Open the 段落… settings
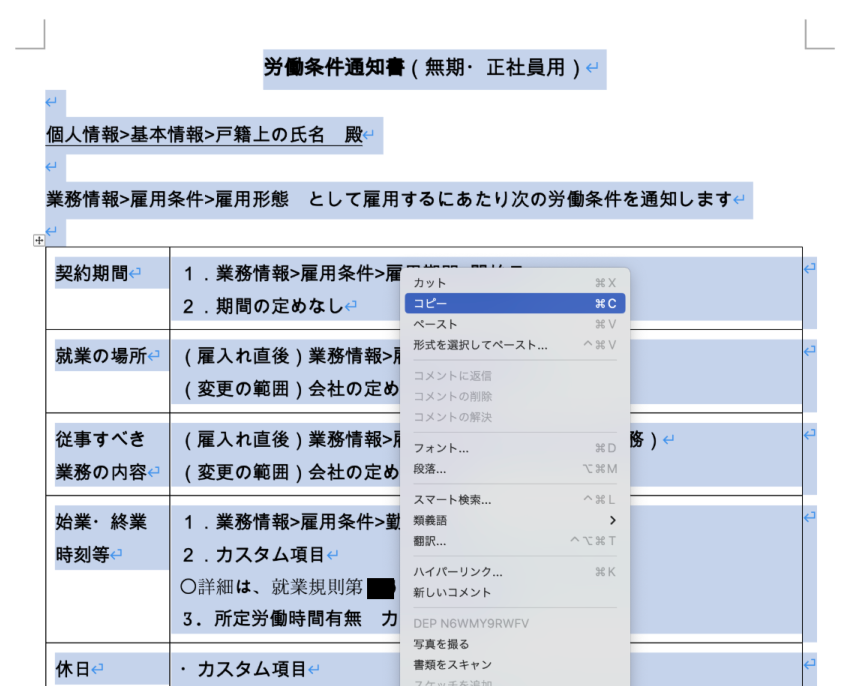Screen dimensions: 847x686 click(x=430, y=468)
